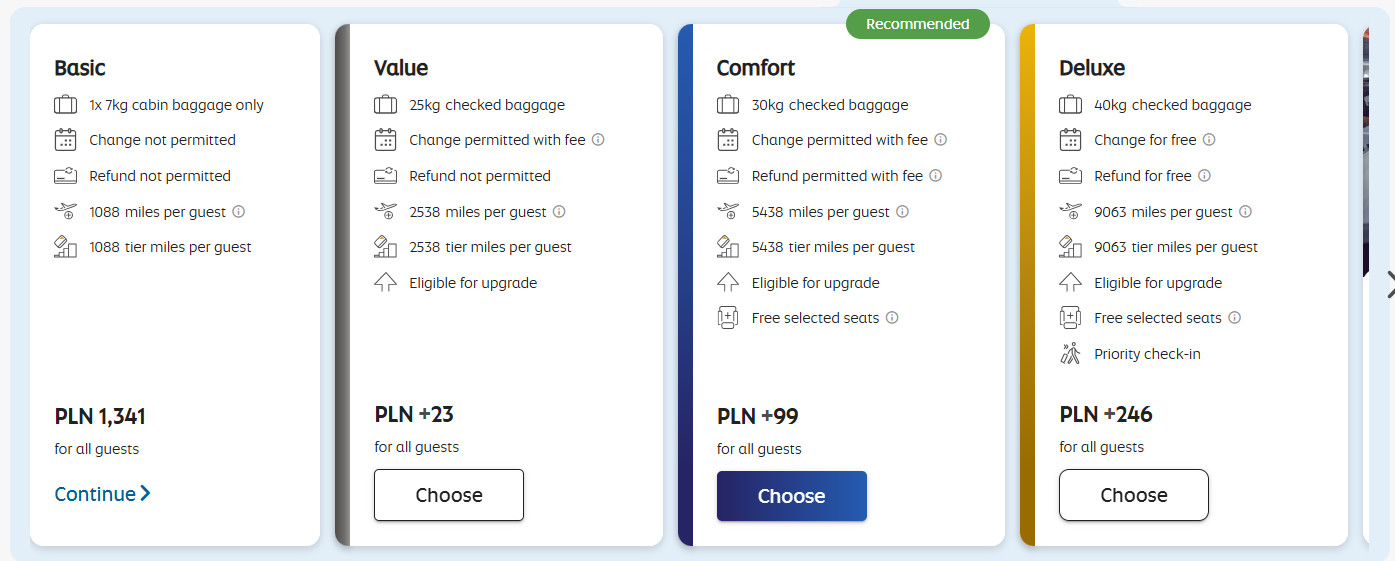Open info for Comfort refund with fee
Screen dimensions: 1395x561
pyautogui.click(x=936, y=176)
